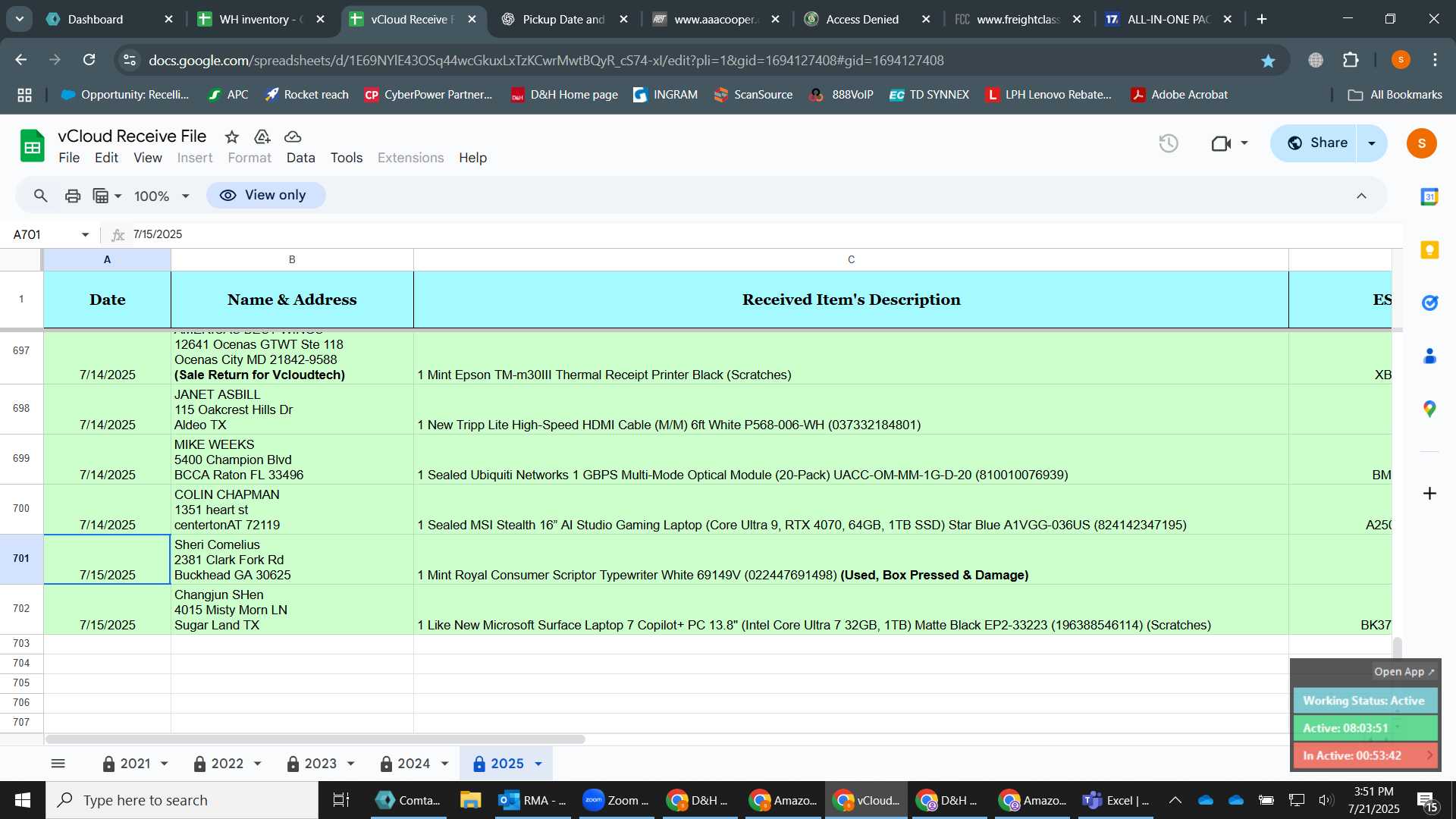
Task: Open the INGRAM bookmark
Action: coord(665,95)
